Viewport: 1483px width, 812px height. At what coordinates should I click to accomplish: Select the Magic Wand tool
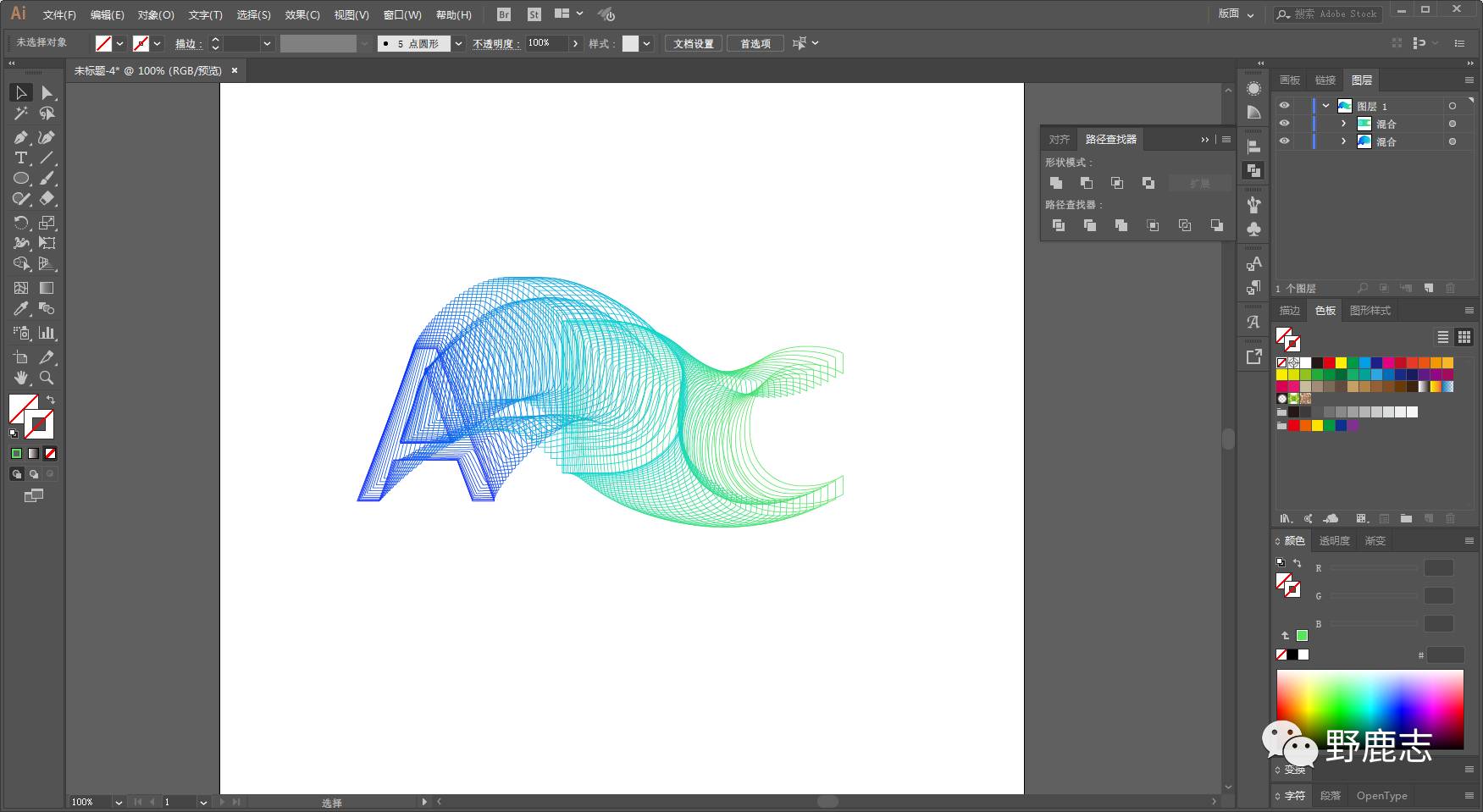coord(21,113)
